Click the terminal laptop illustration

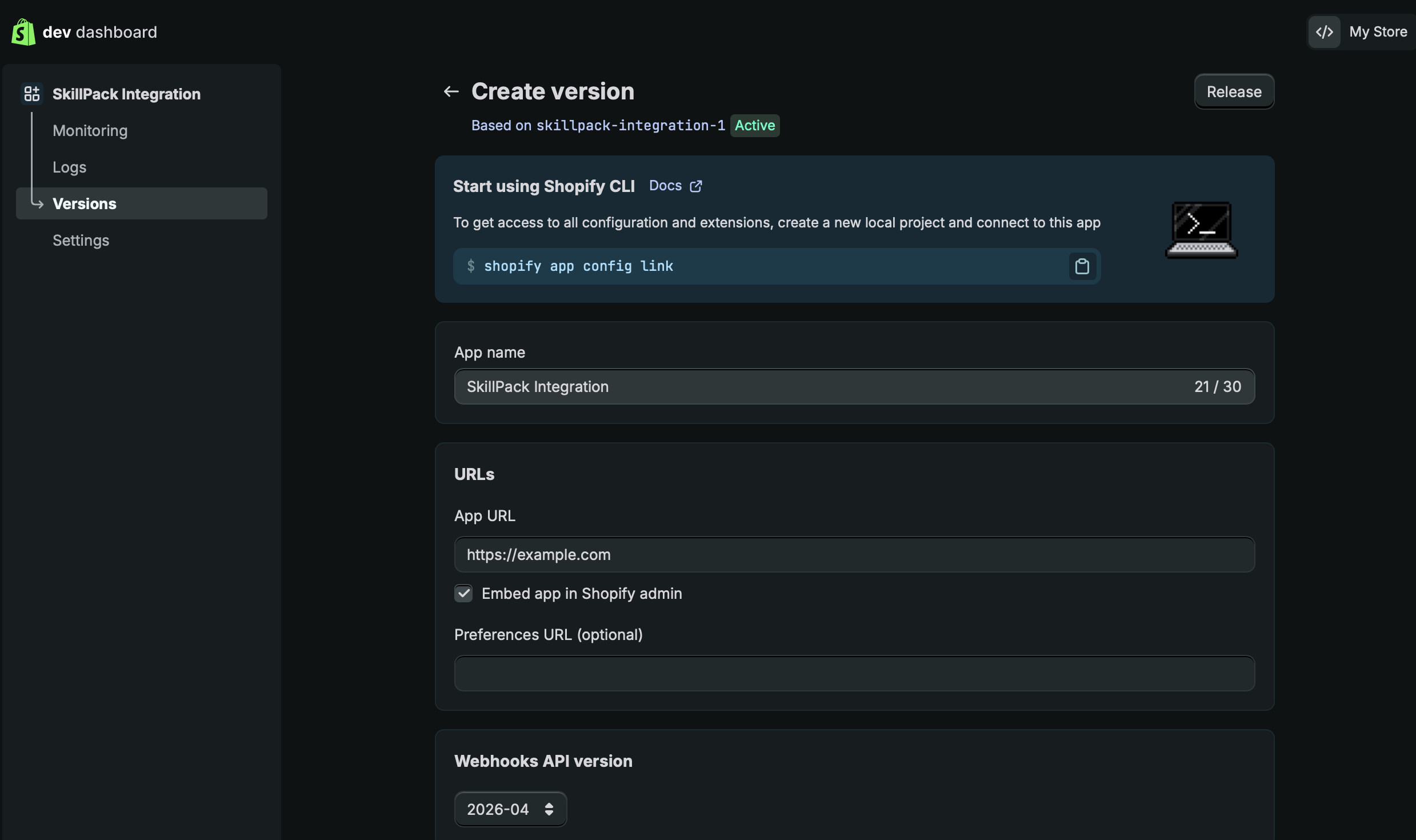pyautogui.click(x=1202, y=230)
